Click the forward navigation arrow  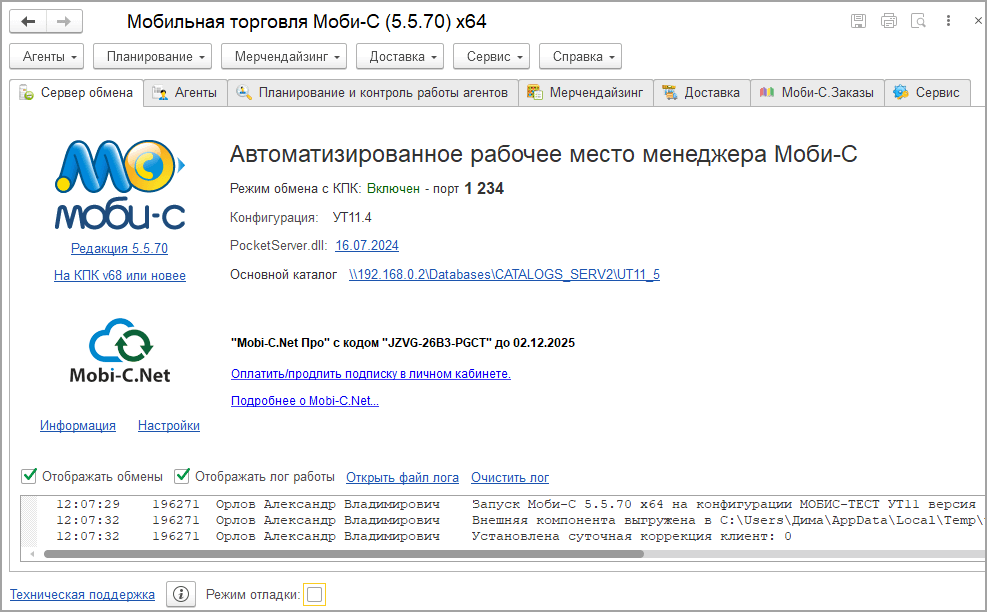pyautogui.click(x=64, y=21)
